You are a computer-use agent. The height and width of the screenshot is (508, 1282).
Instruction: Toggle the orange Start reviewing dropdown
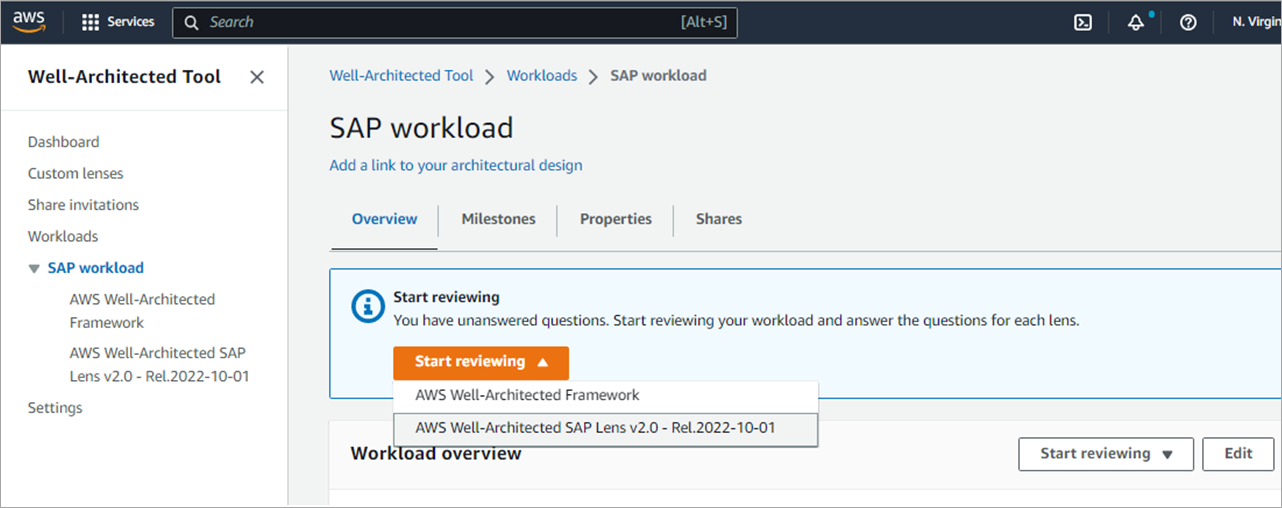[481, 362]
